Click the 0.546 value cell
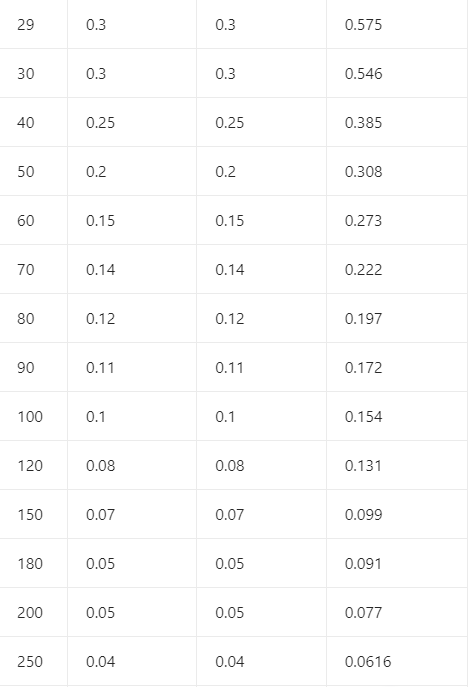The height and width of the screenshot is (687, 468). pos(397,73)
